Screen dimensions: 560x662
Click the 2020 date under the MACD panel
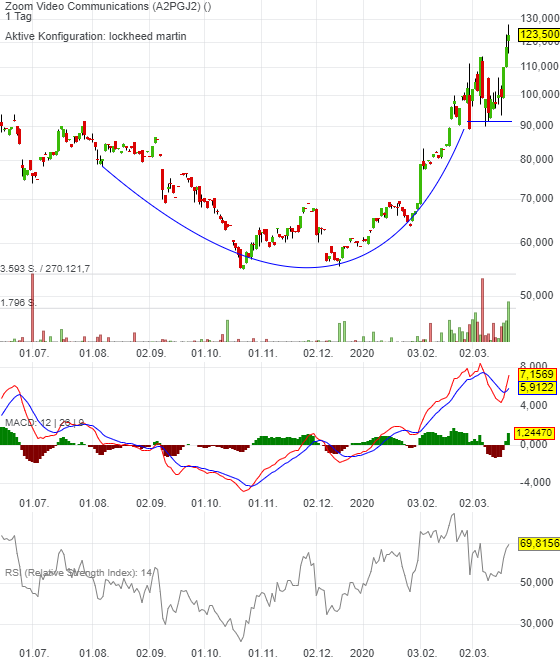pos(362,503)
